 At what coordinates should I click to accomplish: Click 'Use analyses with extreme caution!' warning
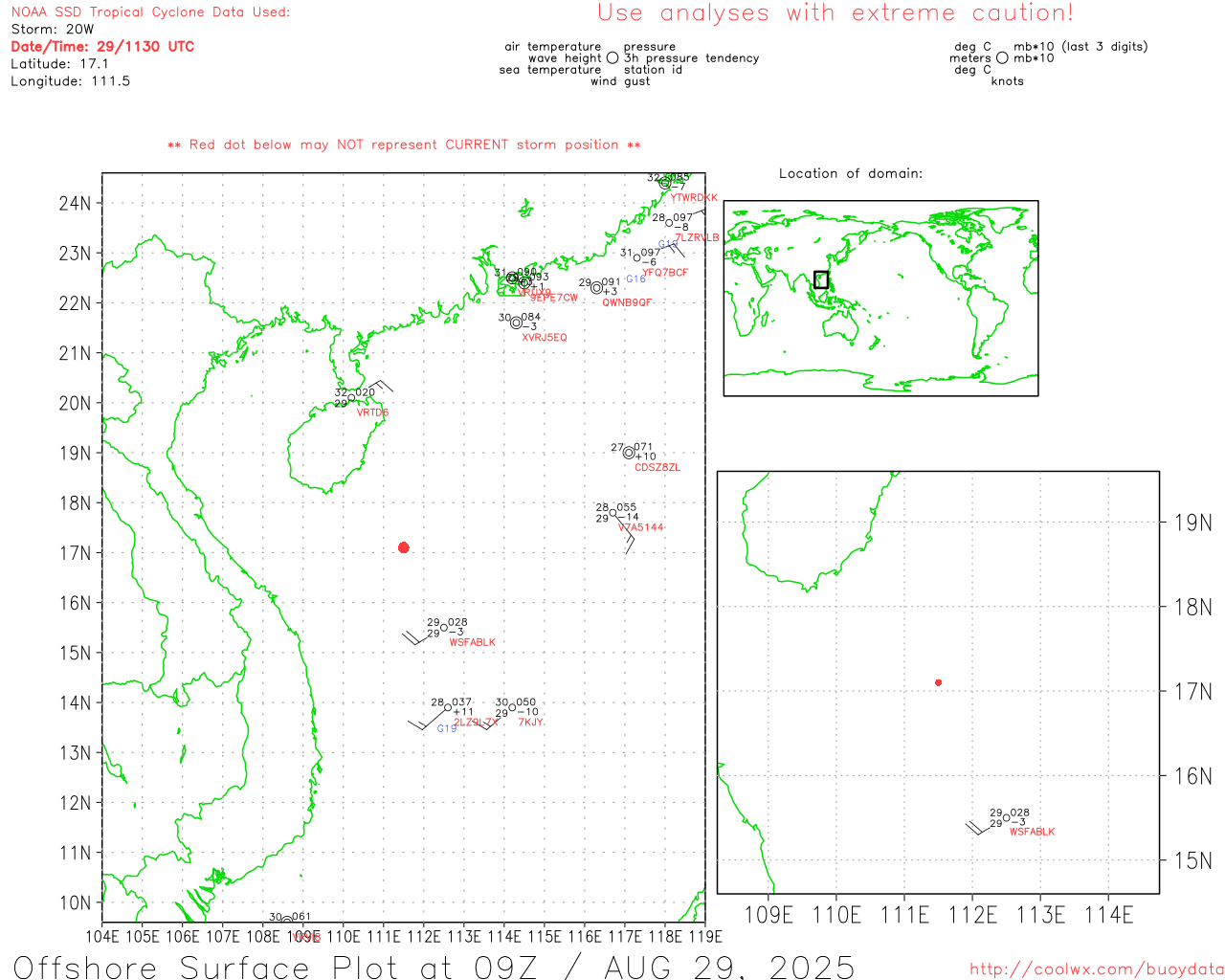click(835, 13)
